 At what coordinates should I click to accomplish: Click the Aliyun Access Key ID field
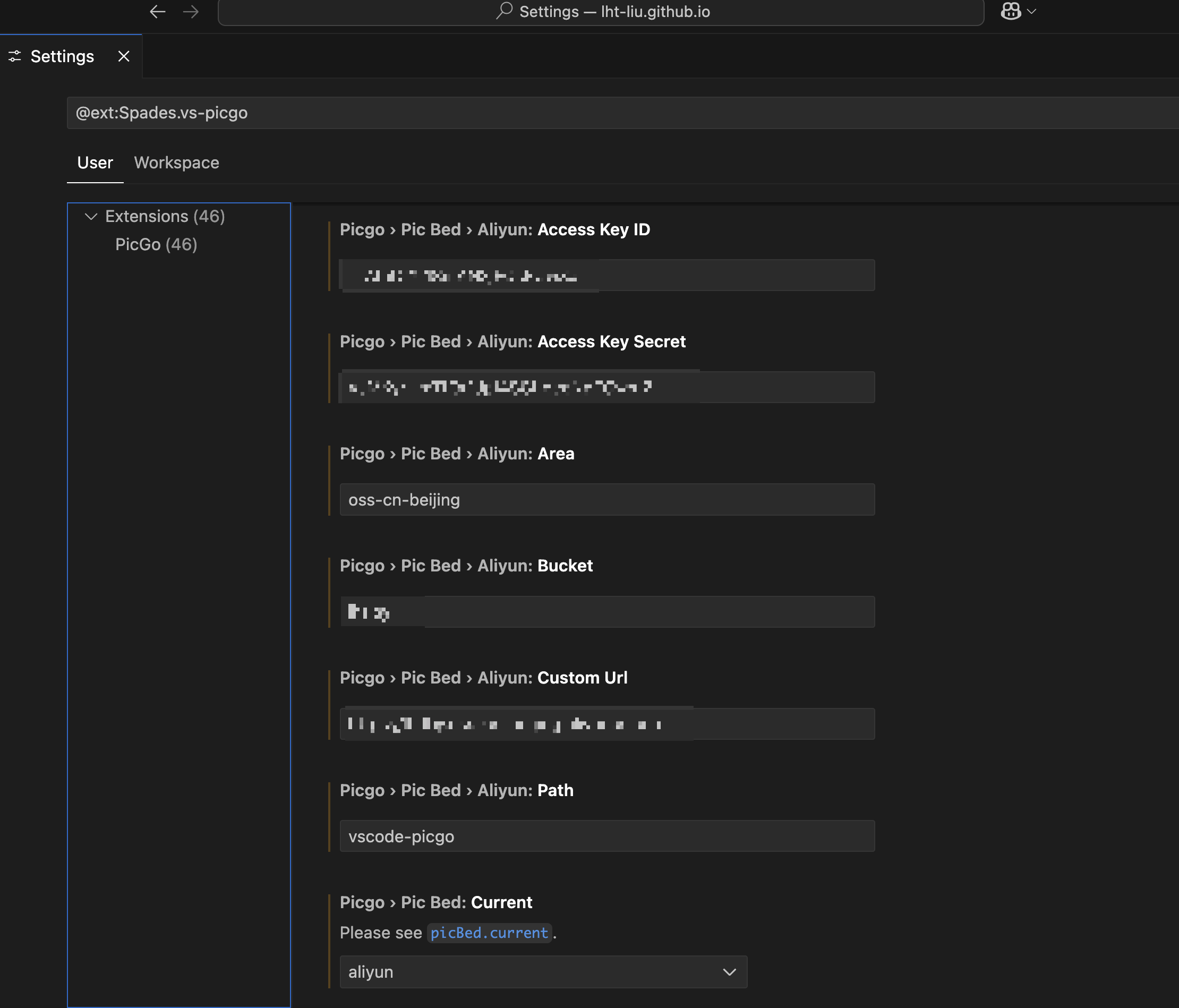[x=607, y=276]
